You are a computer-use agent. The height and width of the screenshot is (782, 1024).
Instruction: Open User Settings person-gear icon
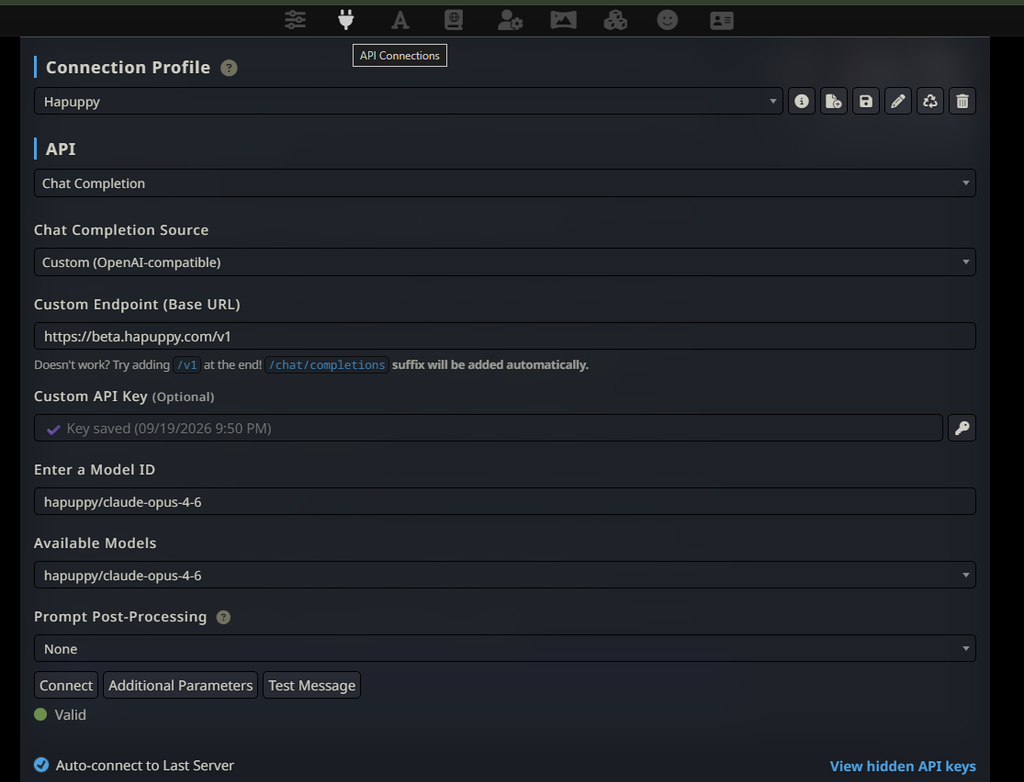(x=510, y=20)
